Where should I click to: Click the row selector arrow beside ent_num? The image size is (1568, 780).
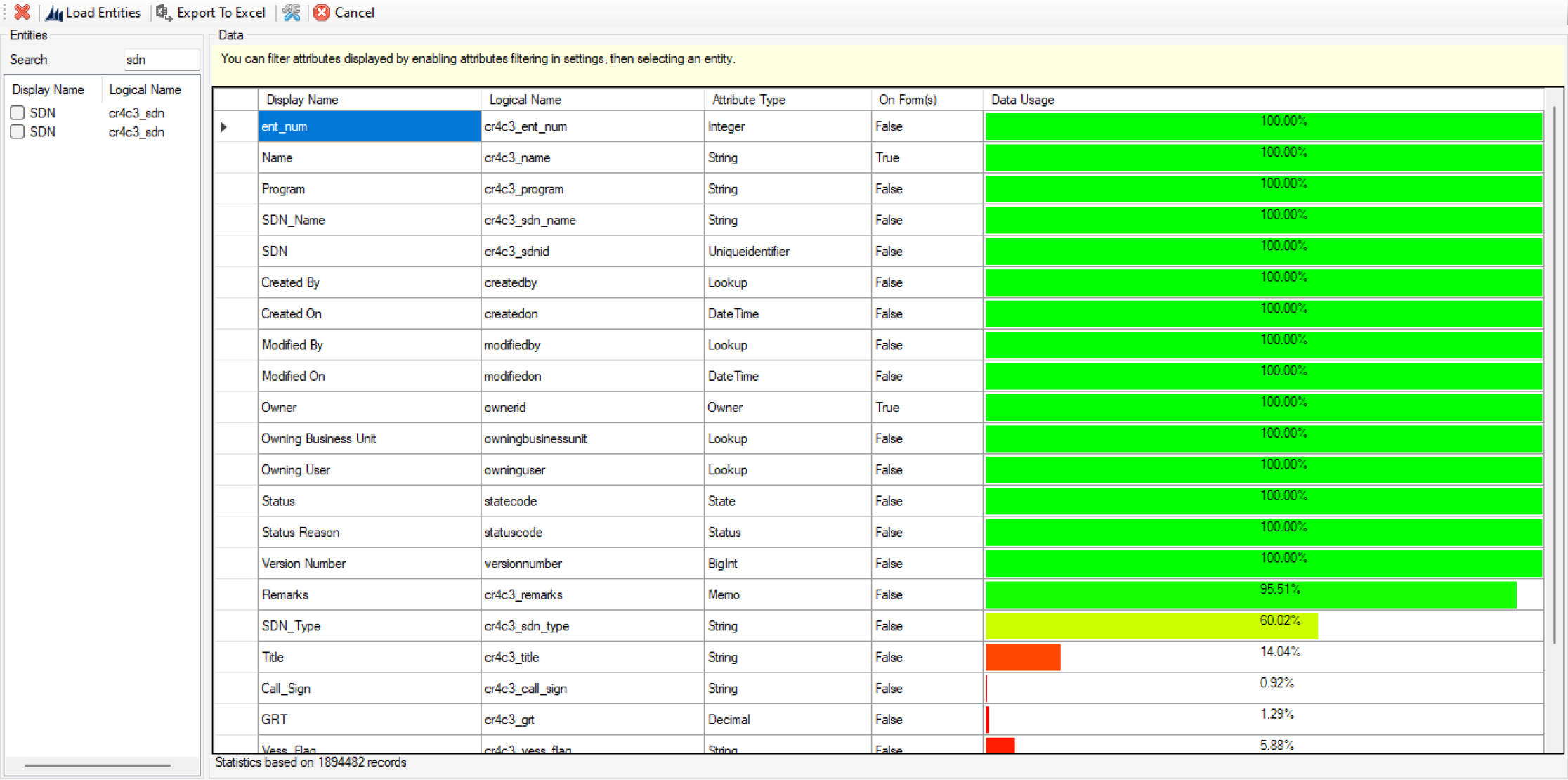coord(224,127)
